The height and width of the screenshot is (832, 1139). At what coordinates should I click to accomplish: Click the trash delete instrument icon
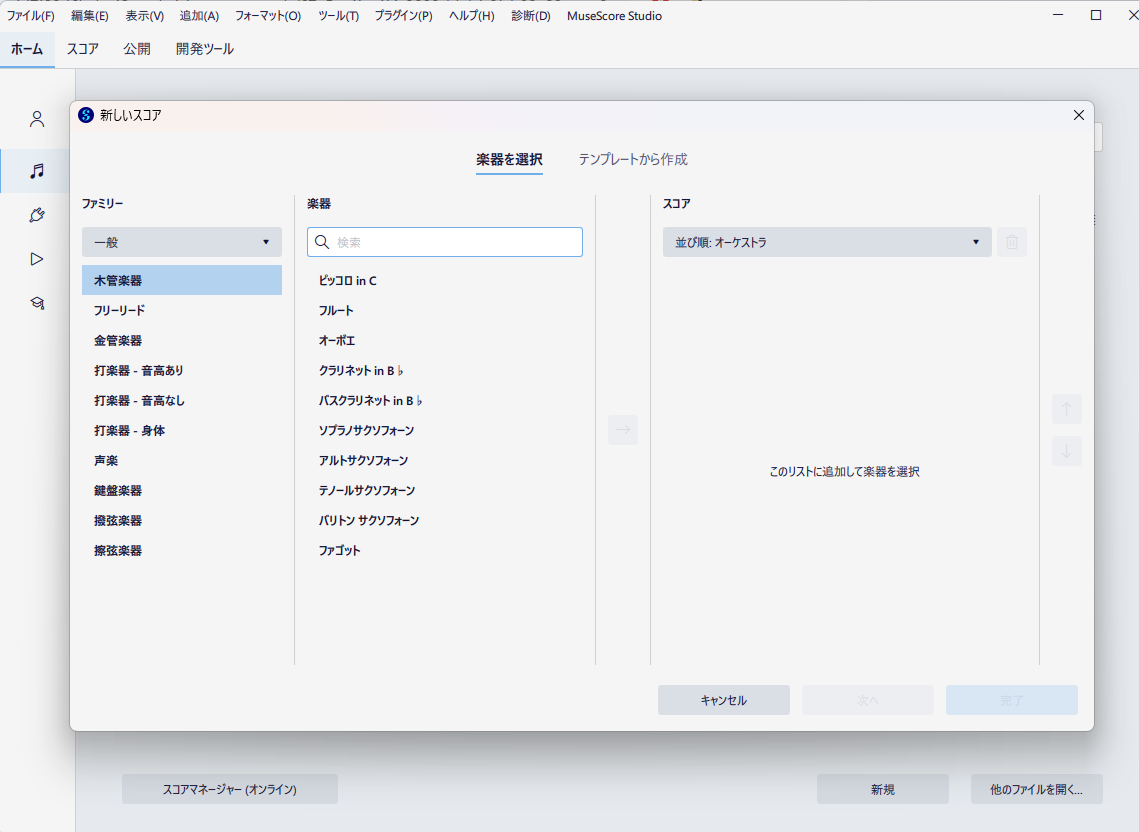click(x=1011, y=242)
